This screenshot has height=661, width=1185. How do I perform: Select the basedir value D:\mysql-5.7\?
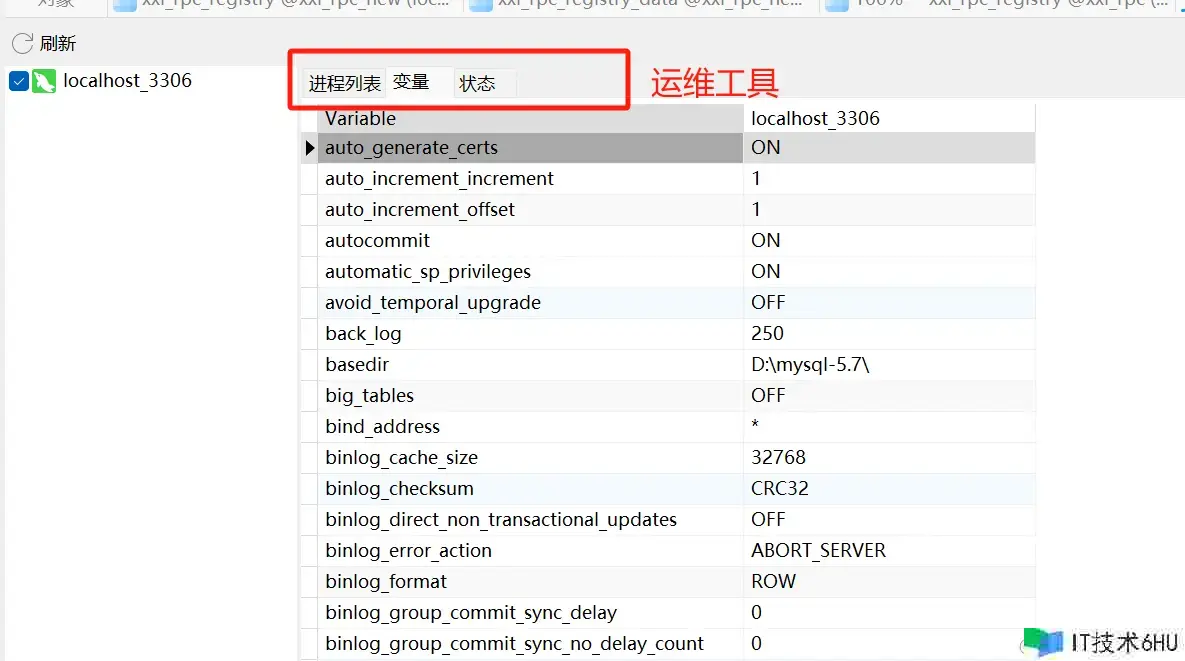810,364
